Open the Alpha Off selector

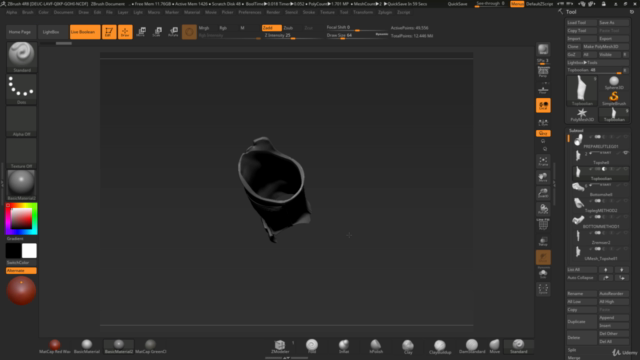(21, 121)
